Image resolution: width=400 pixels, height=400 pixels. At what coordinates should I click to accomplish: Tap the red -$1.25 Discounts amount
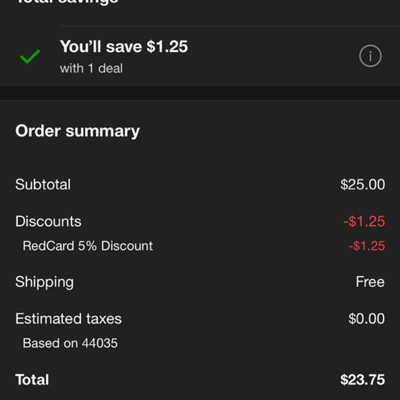pyautogui.click(x=364, y=221)
